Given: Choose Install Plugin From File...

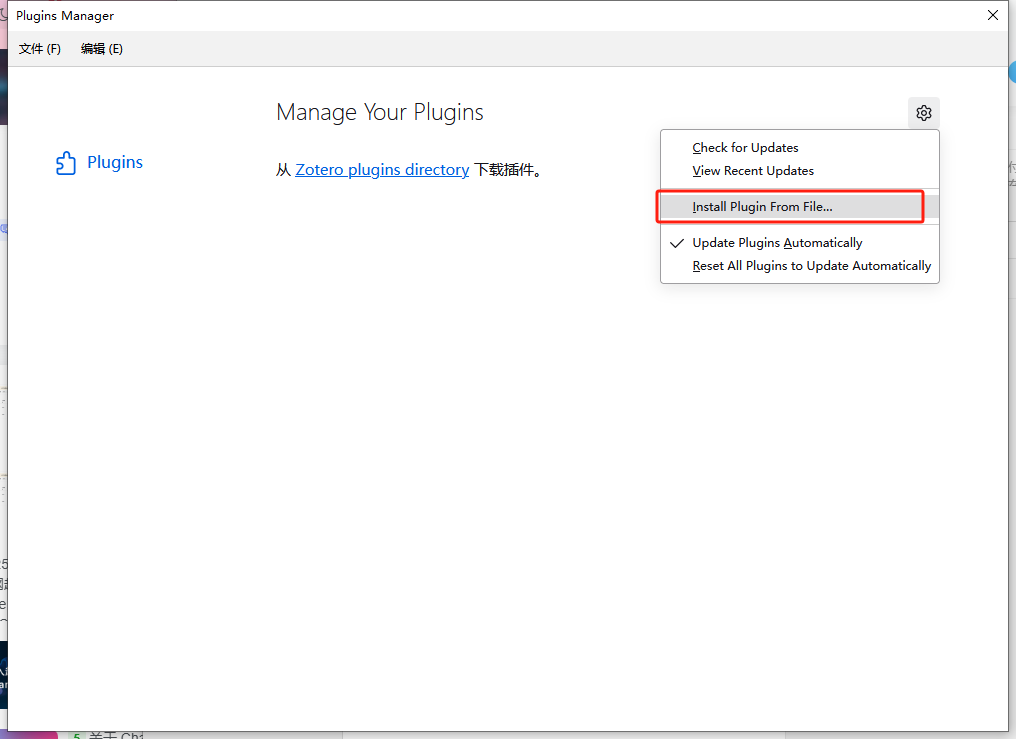Looking at the screenshot, I should 800,207.
